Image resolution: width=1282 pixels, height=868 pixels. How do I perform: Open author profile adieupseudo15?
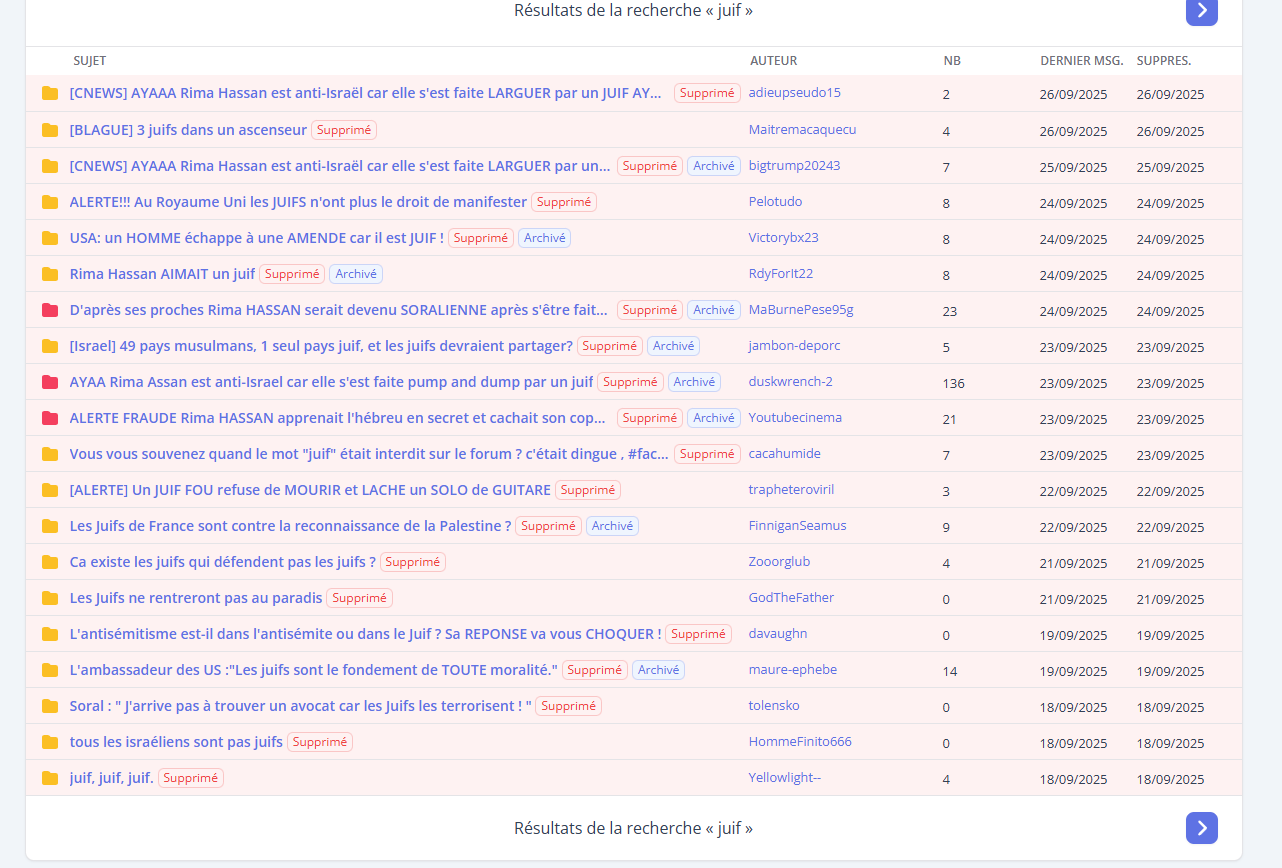794,93
